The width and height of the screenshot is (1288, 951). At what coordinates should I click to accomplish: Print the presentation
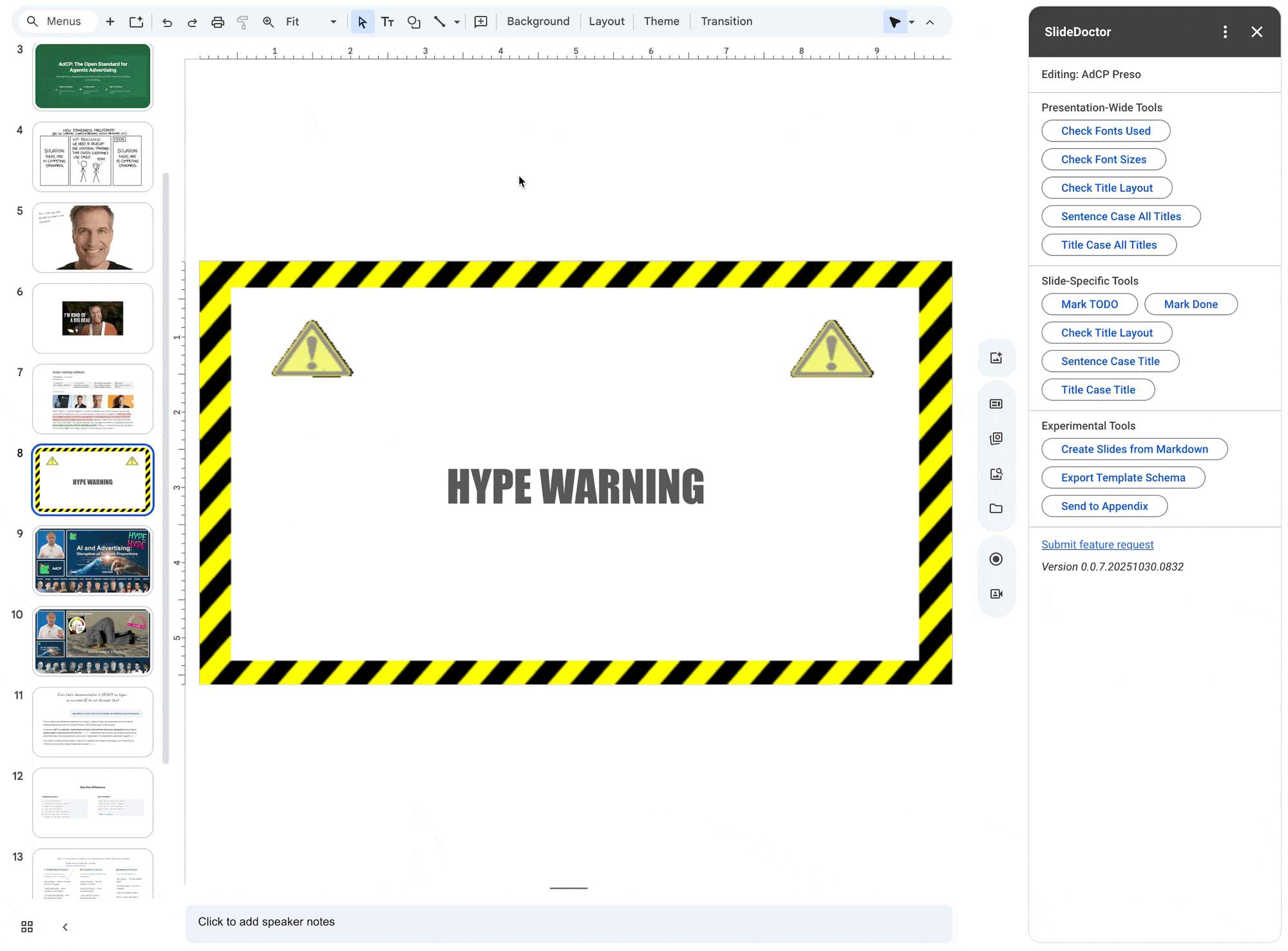tap(218, 21)
